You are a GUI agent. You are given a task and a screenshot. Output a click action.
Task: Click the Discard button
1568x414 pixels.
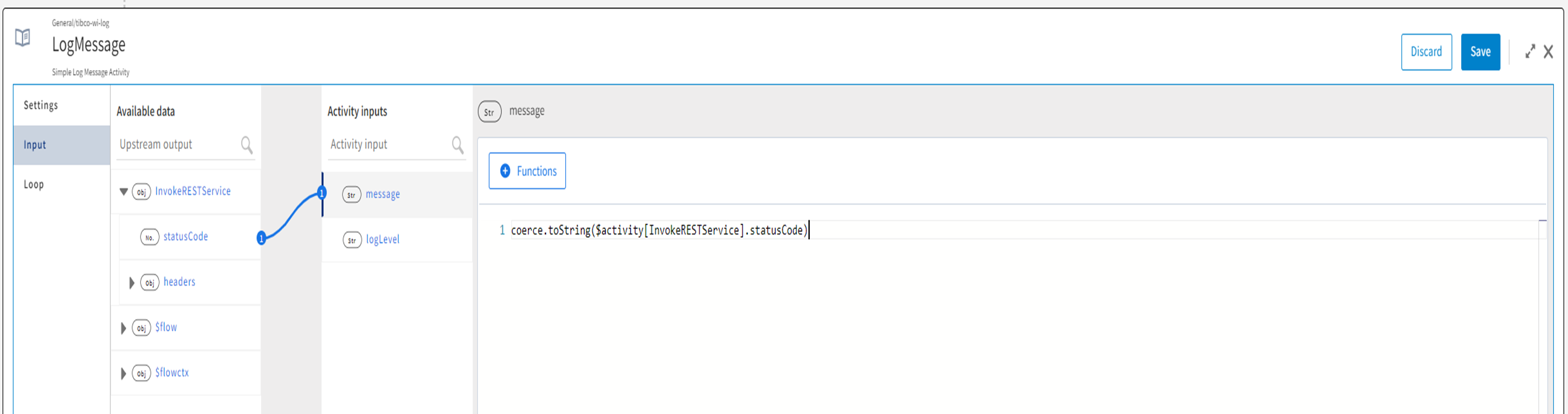pos(1426,51)
